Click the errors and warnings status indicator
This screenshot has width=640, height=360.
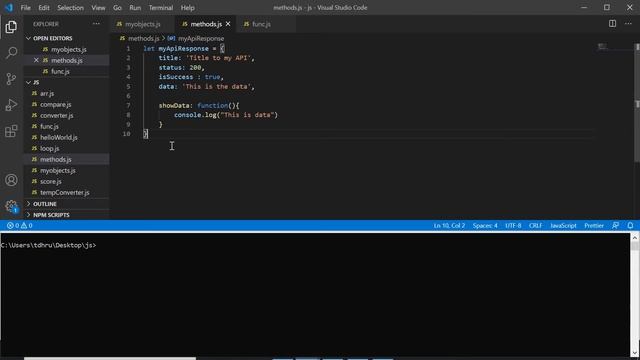(x=20, y=225)
